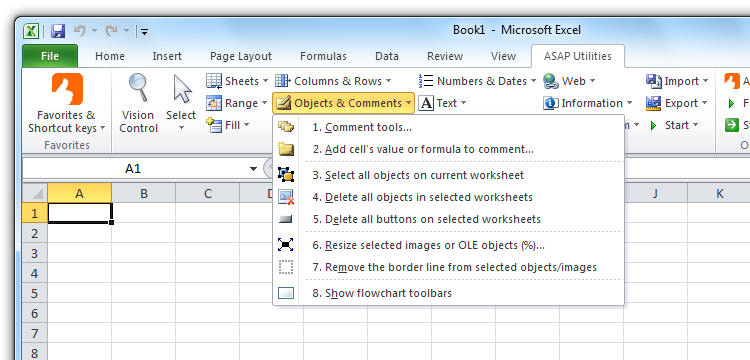The height and width of the screenshot is (360, 750).
Task: Choose Delete all objects in selected worksheets
Action: 448,197
